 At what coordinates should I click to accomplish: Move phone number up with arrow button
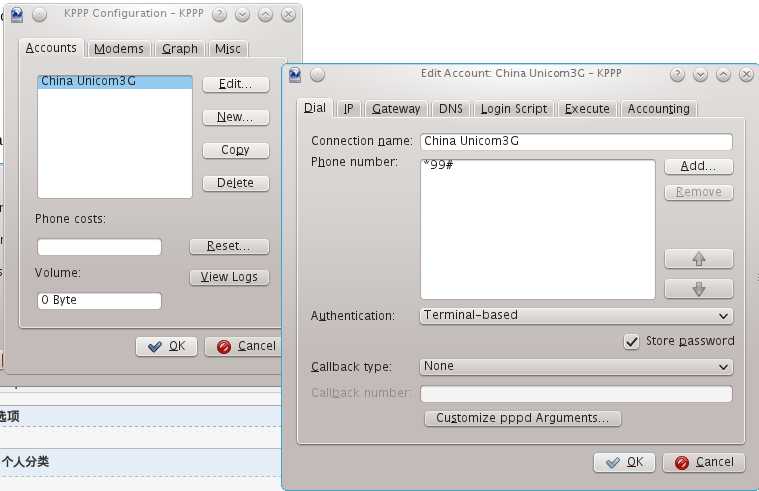click(x=698, y=259)
